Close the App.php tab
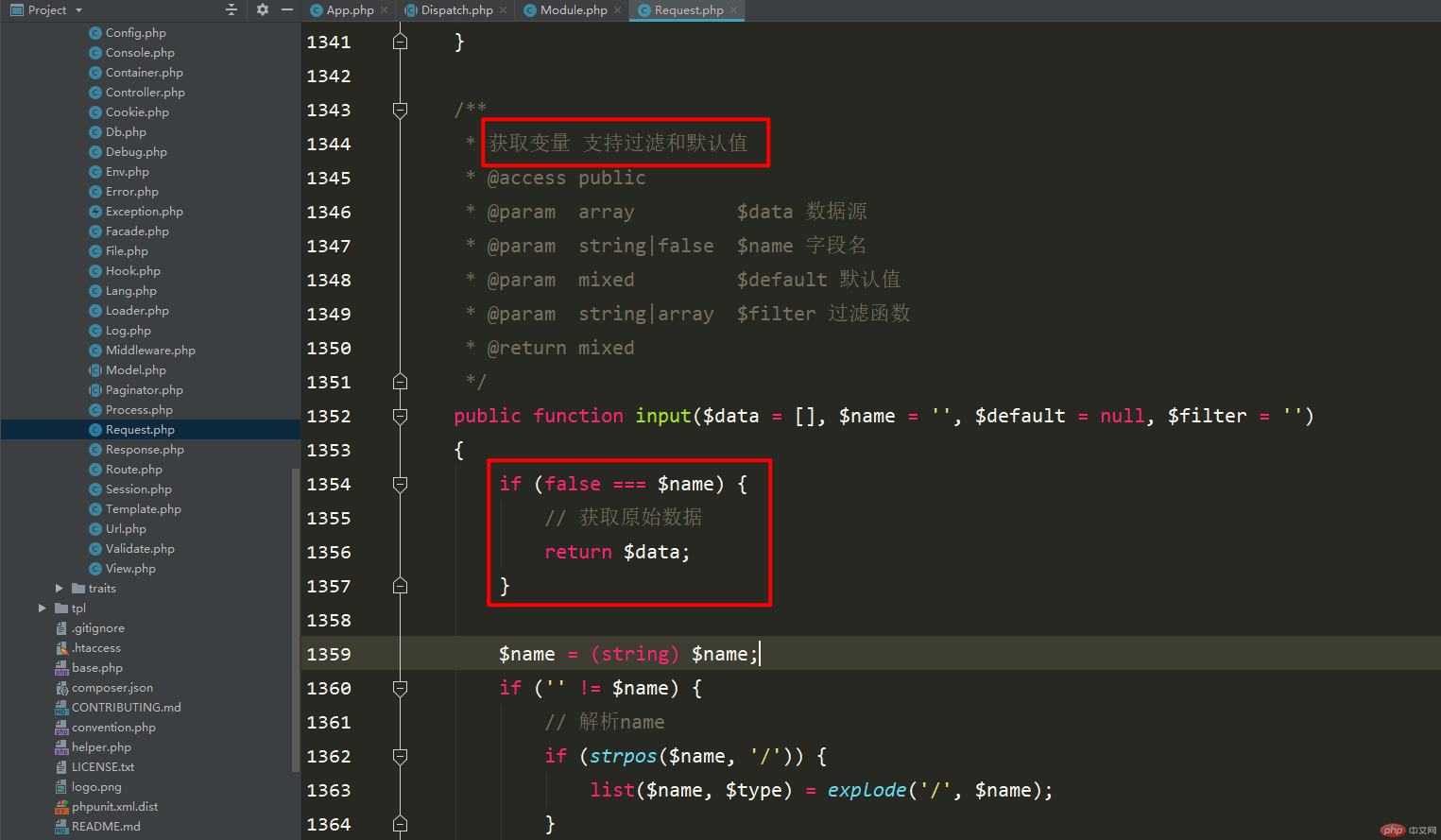Screen dimensions: 1441x840 click(385, 10)
